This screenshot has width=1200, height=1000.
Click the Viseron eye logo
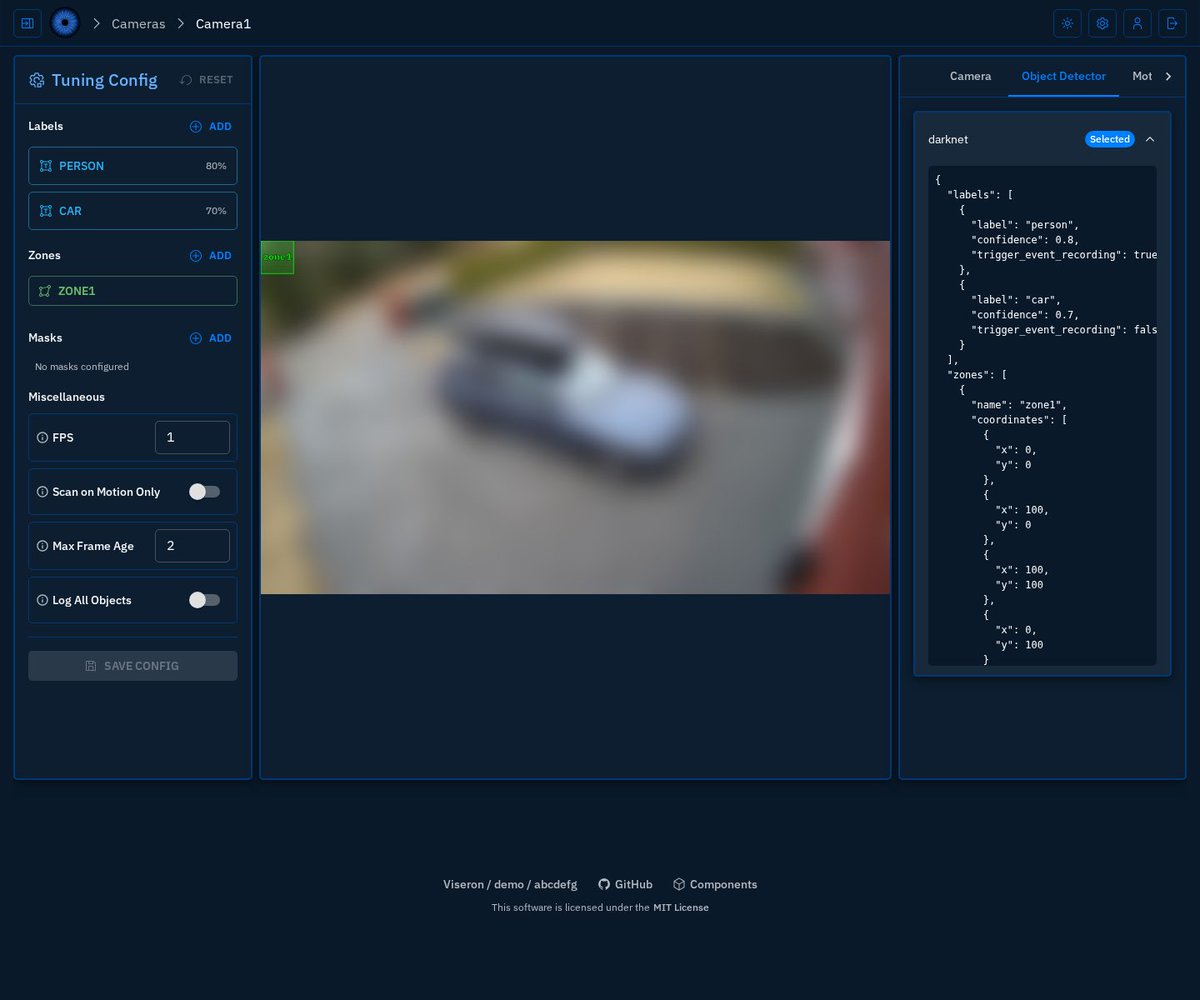[x=65, y=23]
